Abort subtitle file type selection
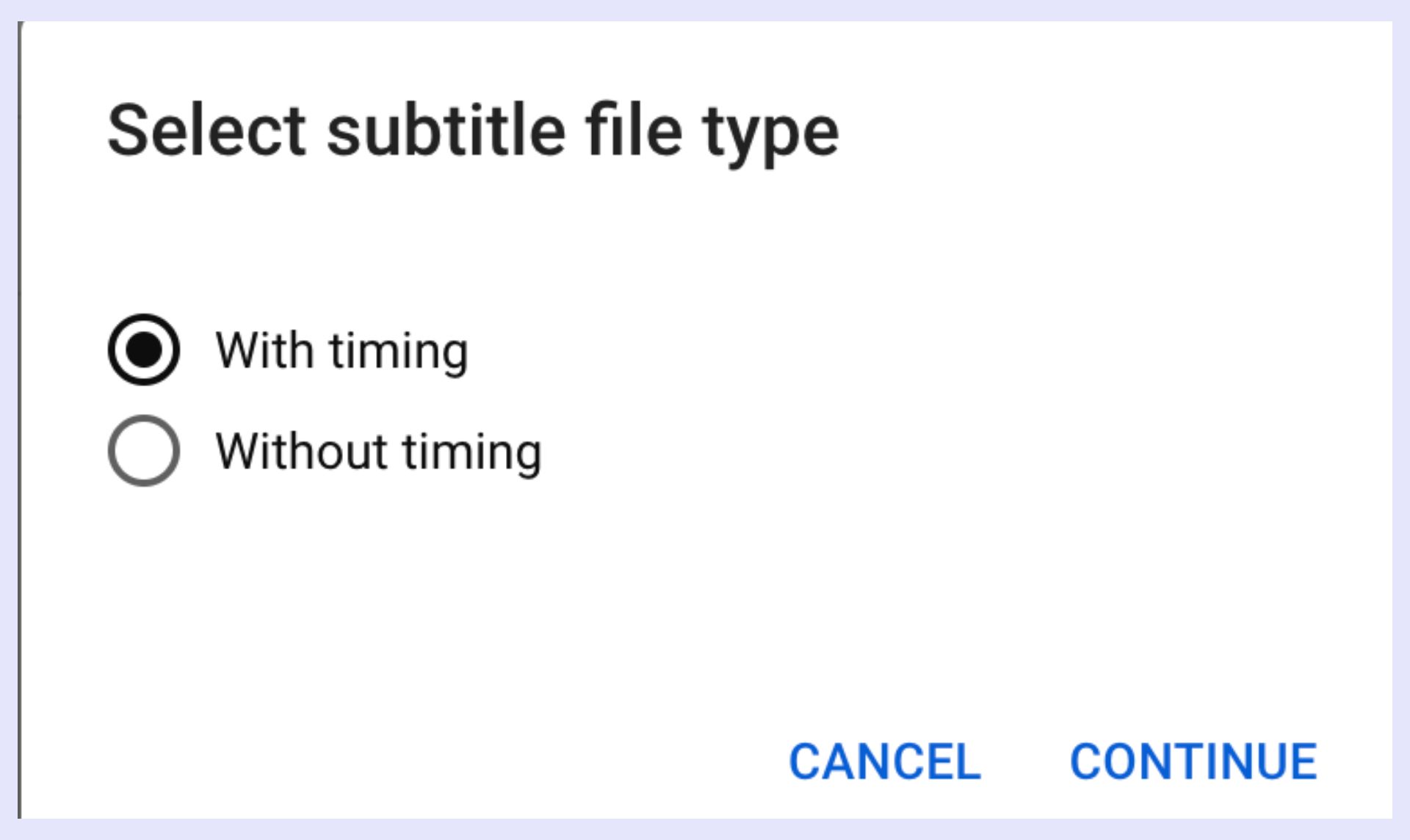1410x840 pixels. (x=885, y=761)
